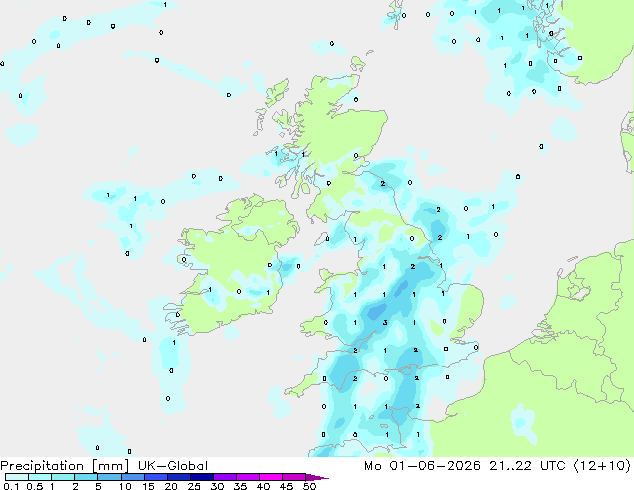This screenshot has width=634, height=490.
Task: Click the '0.5' legend scale label
Action: [35, 486]
